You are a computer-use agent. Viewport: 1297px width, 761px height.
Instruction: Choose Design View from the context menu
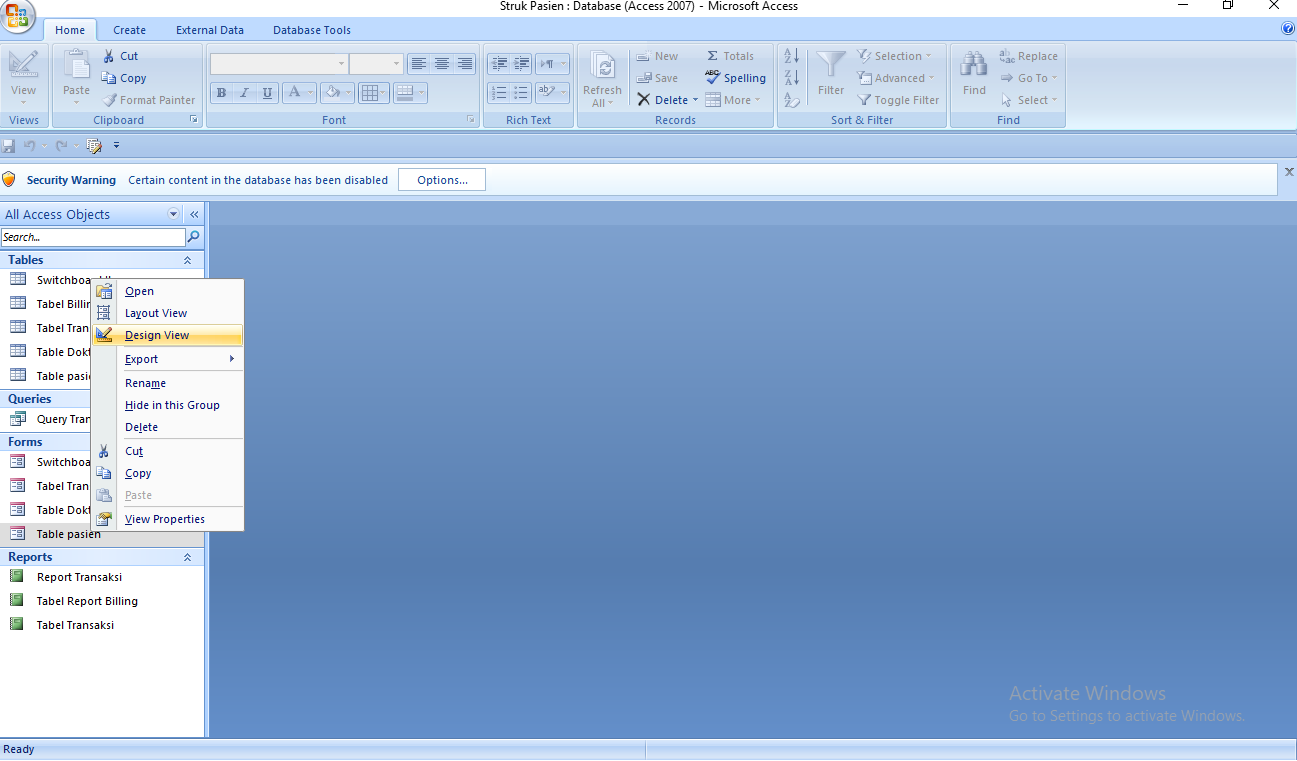(x=157, y=334)
